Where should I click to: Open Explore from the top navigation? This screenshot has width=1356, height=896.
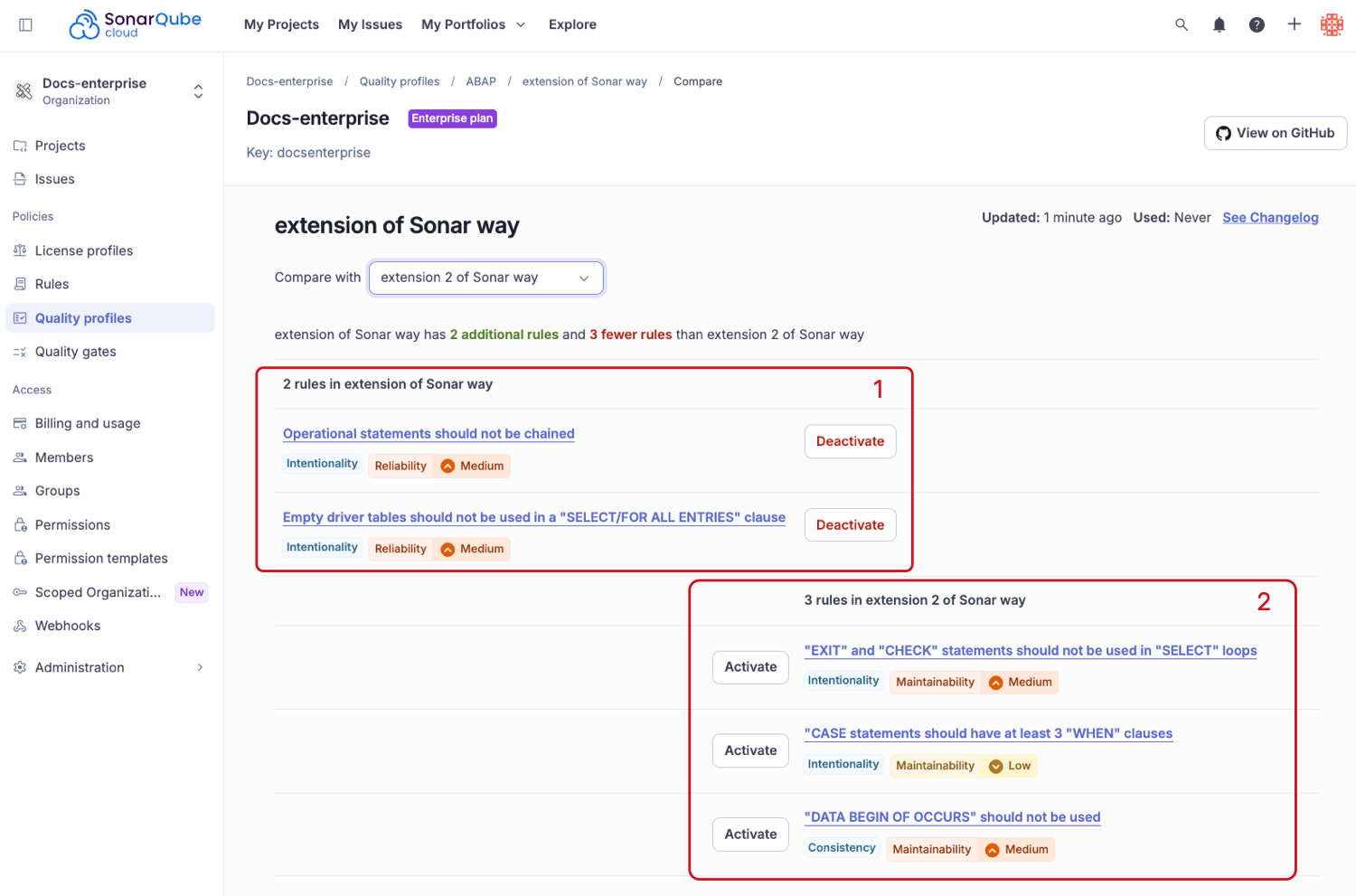[572, 24]
